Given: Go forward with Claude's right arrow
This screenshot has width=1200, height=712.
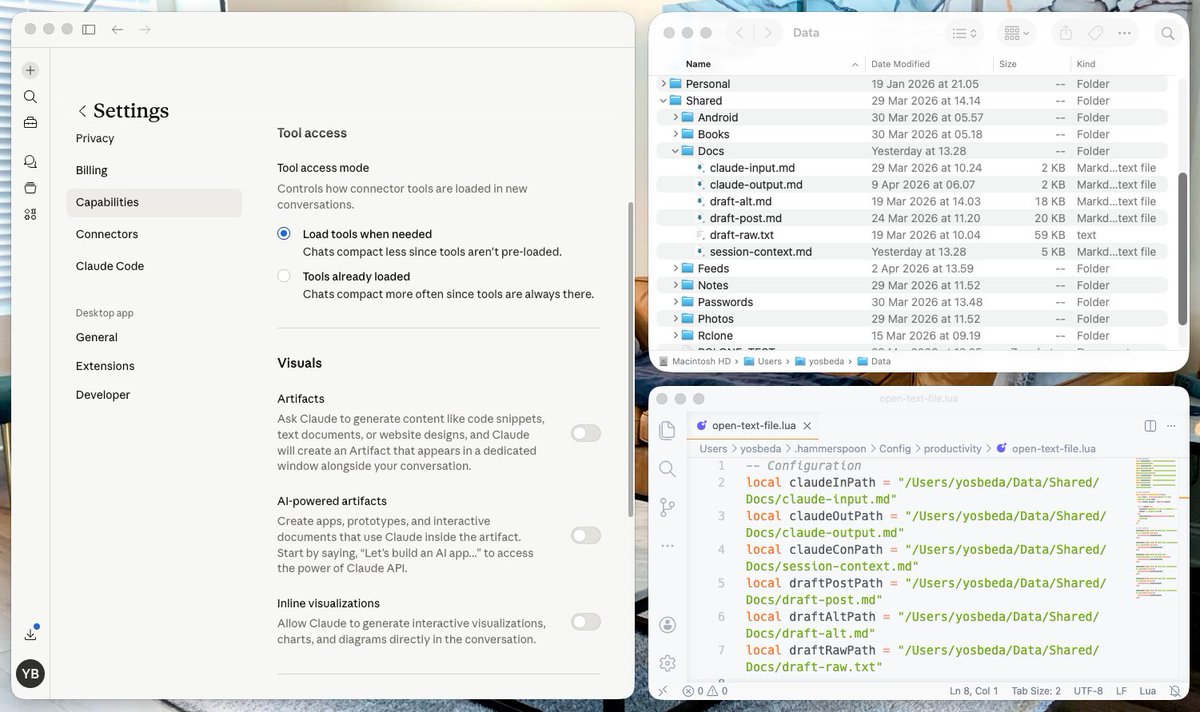Looking at the screenshot, I should coord(145,30).
